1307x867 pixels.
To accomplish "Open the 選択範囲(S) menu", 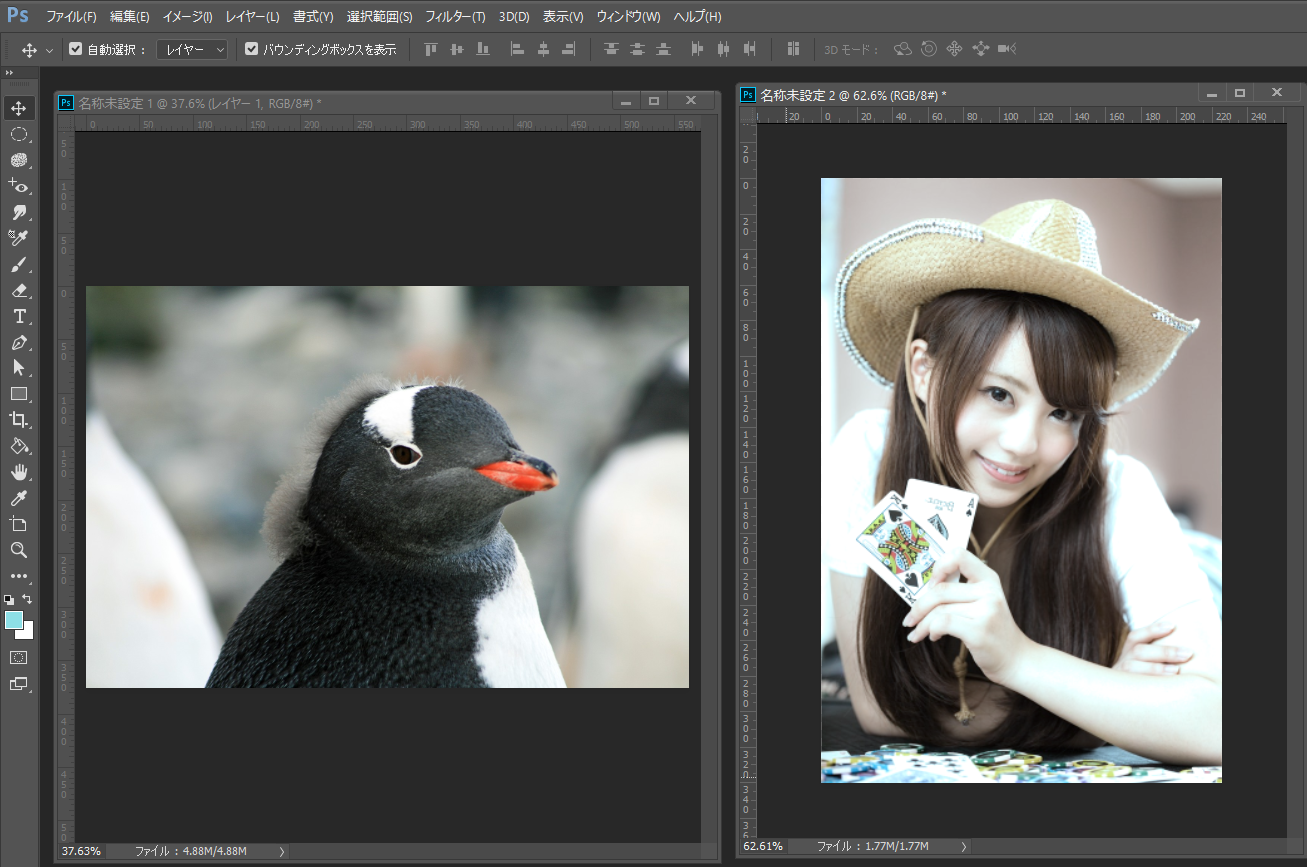I will tap(380, 17).
